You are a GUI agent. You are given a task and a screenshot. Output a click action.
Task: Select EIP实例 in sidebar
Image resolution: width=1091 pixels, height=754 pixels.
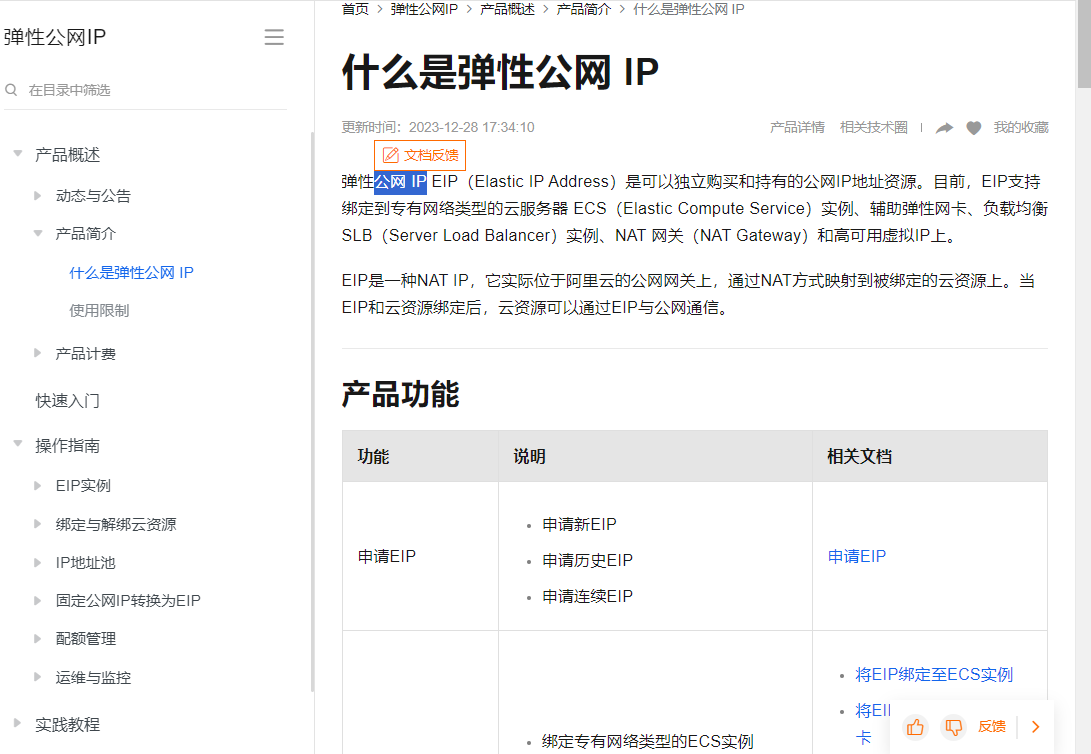click(x=83, y=486)
